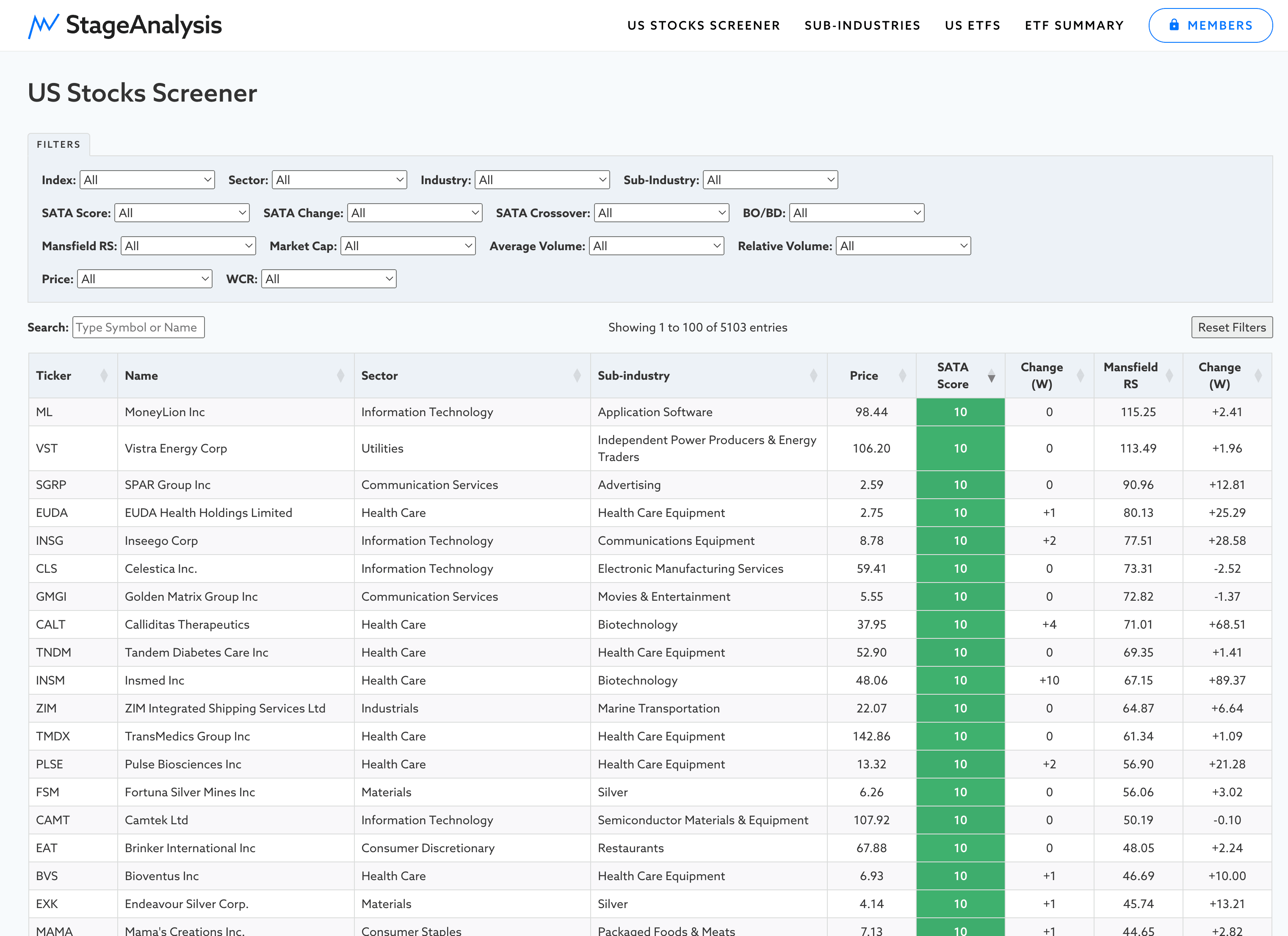
Task: Sort by Mansfield Change (W) column arrows
Action: tap(1258, 376)
